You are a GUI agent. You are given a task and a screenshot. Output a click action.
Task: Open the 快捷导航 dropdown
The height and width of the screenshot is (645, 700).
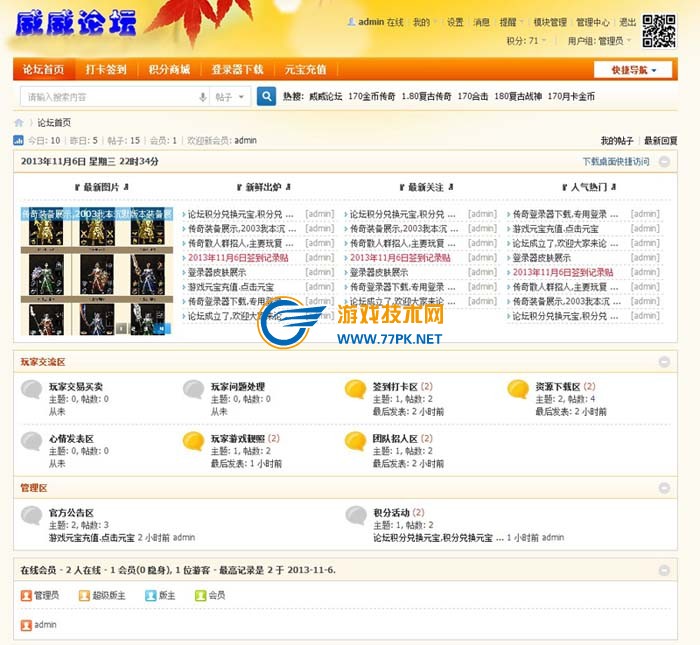tap(633, 70)
